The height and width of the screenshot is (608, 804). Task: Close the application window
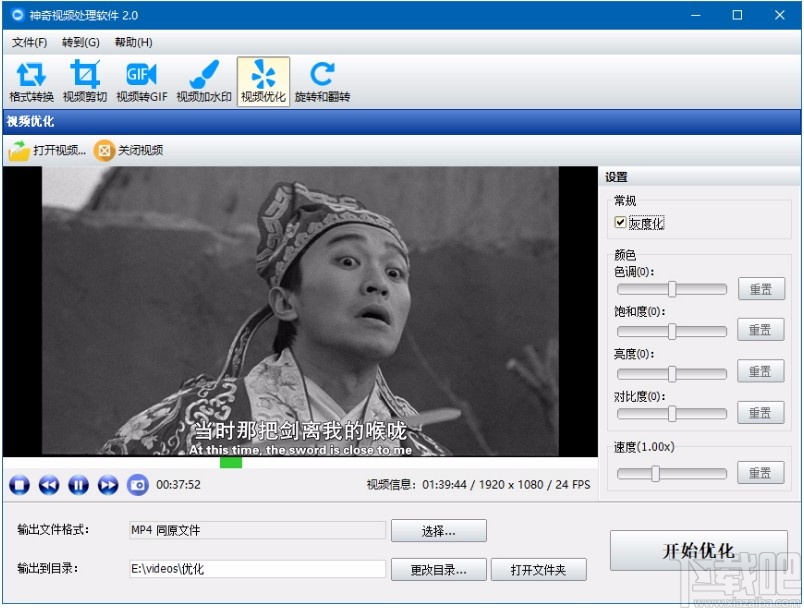(x=779, y=15)
